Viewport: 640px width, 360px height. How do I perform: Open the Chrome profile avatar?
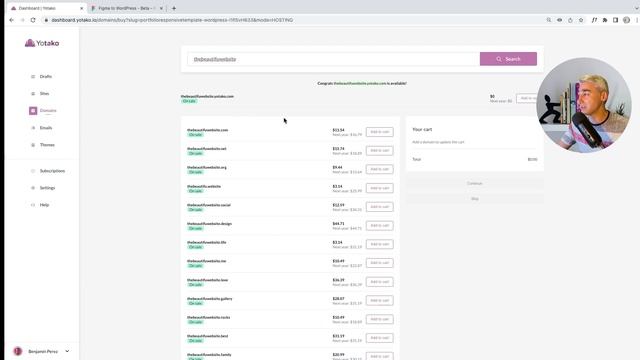tap(627, 20)
